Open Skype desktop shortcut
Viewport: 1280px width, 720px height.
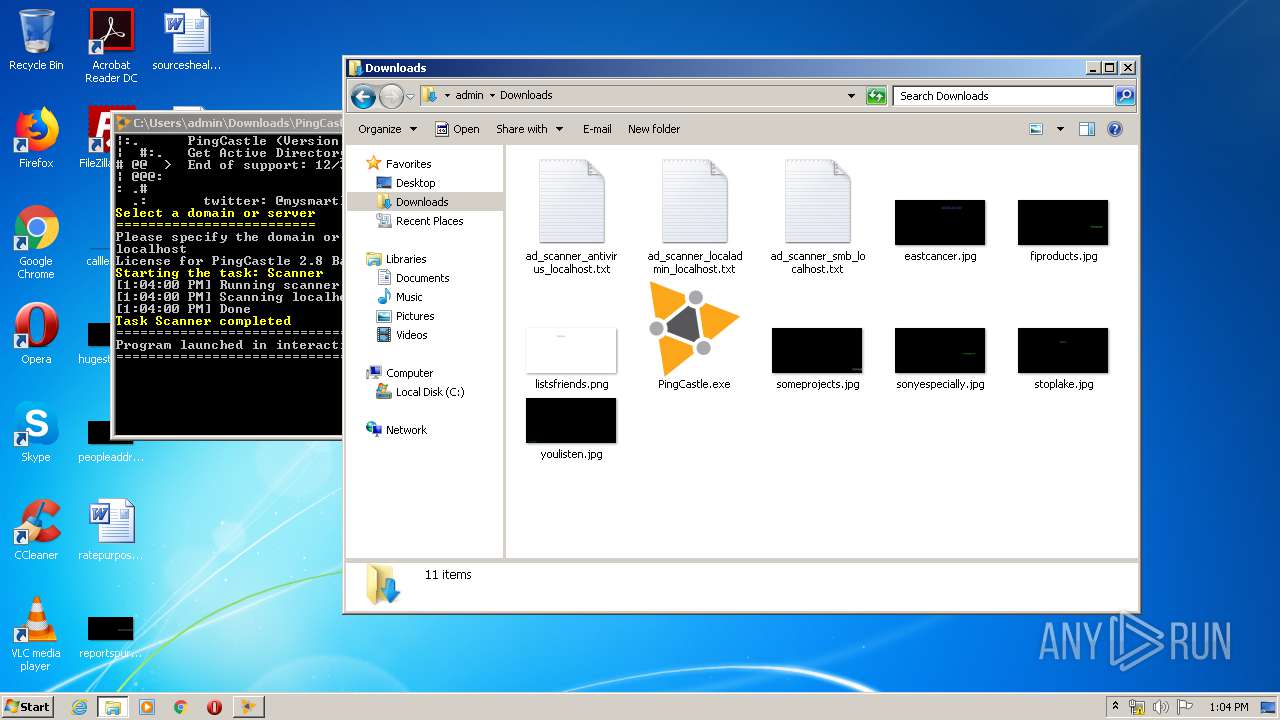[36, 432]
